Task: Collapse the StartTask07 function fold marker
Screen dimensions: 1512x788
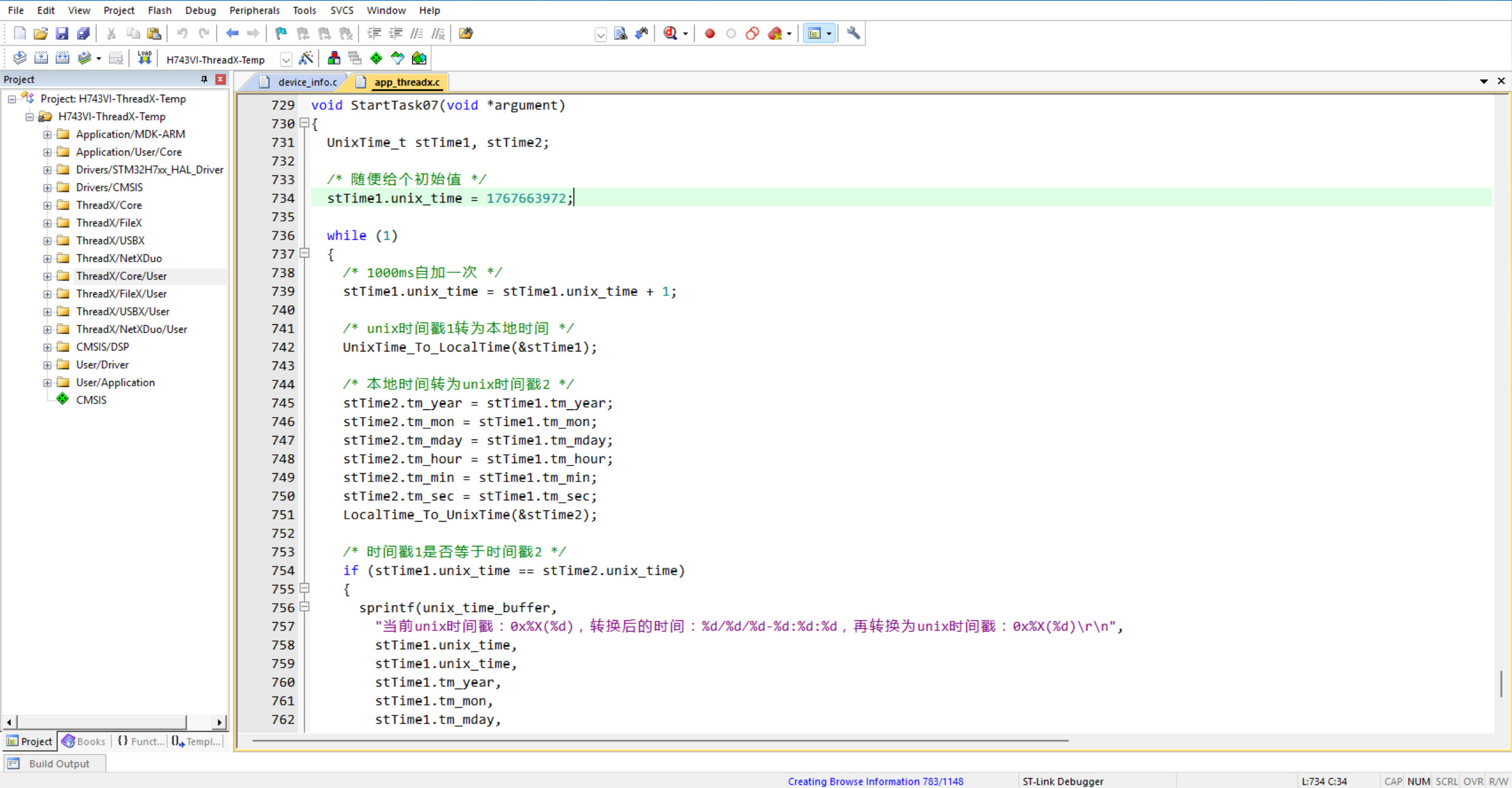Action: 305,123
